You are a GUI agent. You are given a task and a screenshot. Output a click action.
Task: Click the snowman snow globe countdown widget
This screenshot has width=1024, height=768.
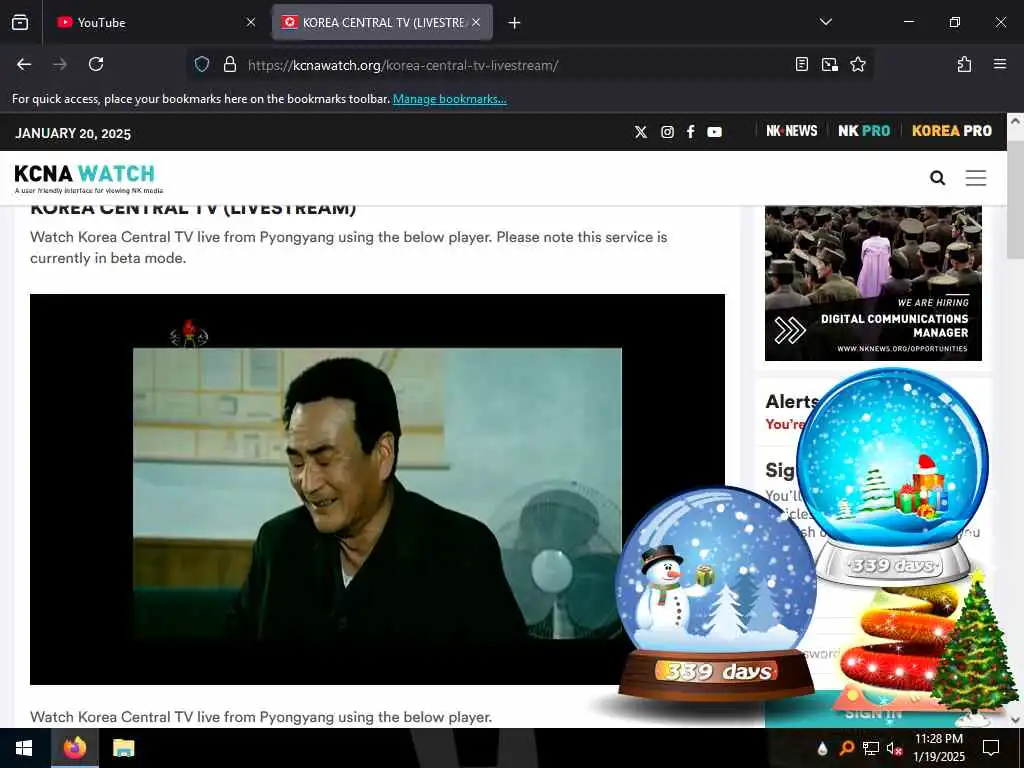716,594
